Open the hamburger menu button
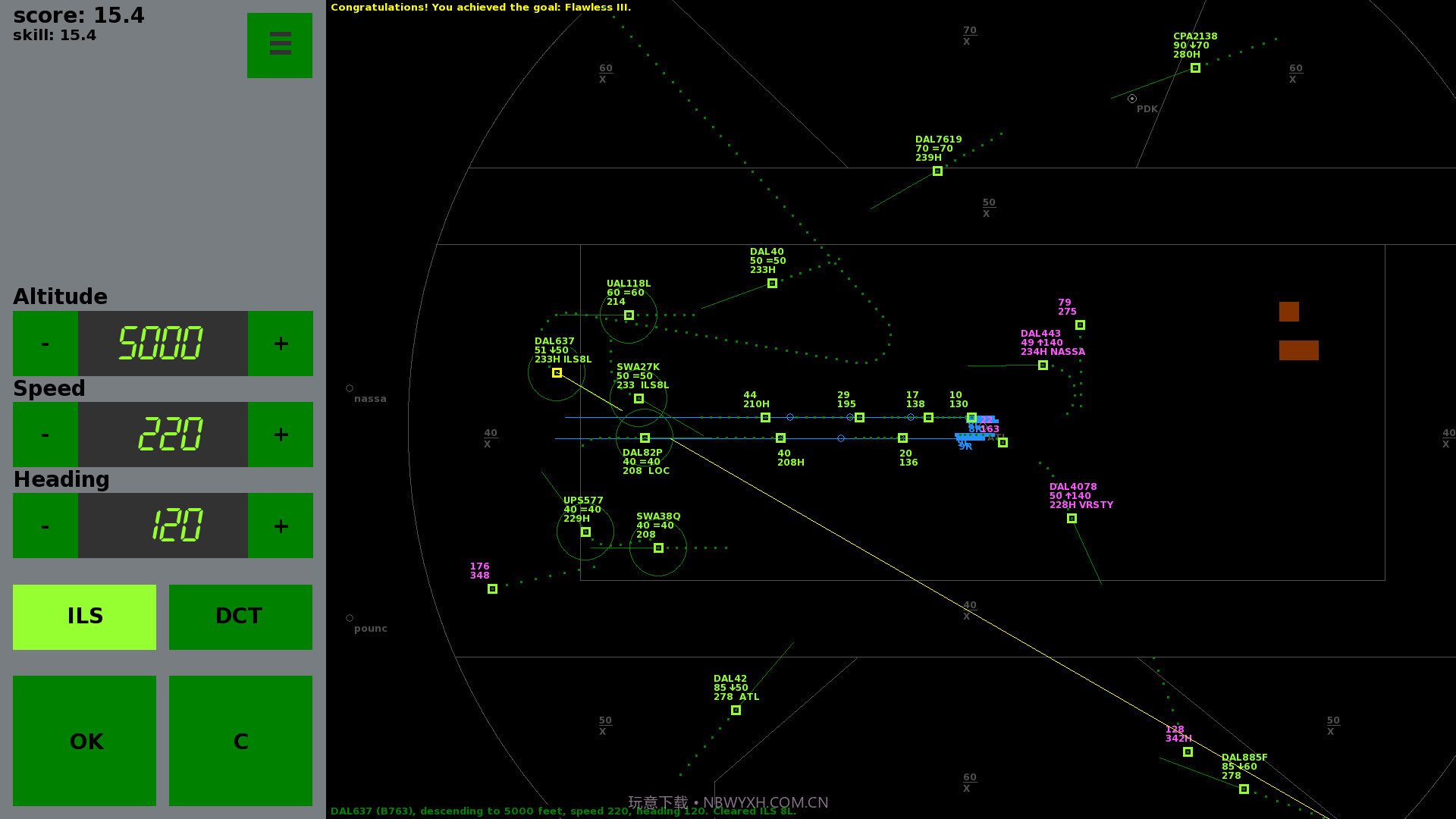 click(279, 45)
